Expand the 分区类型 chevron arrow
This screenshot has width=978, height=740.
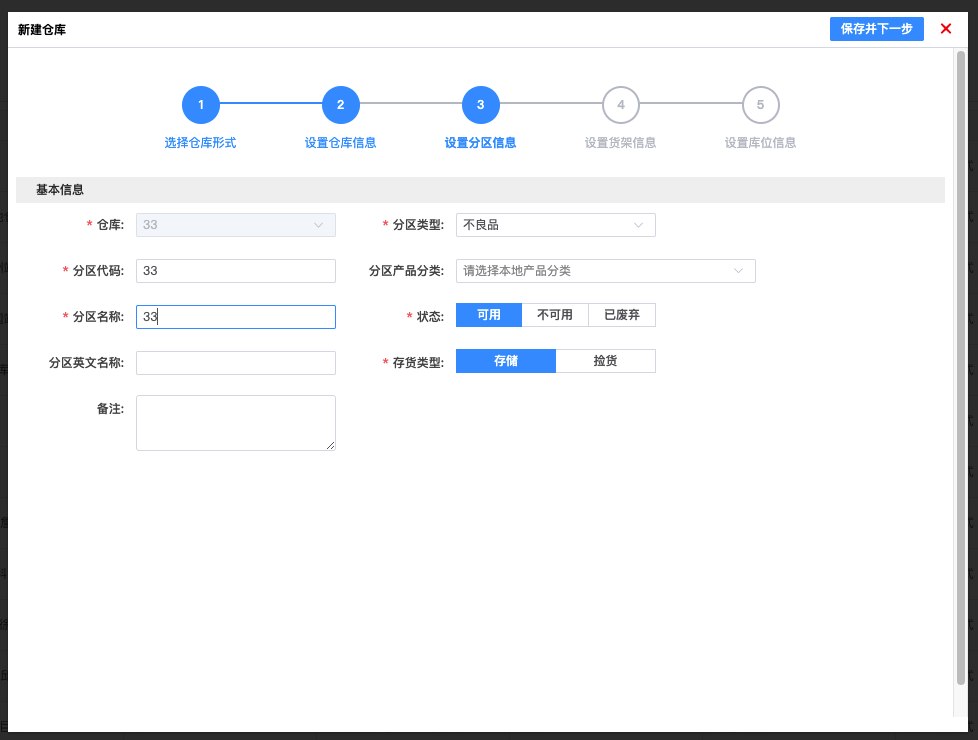point(638,225)
